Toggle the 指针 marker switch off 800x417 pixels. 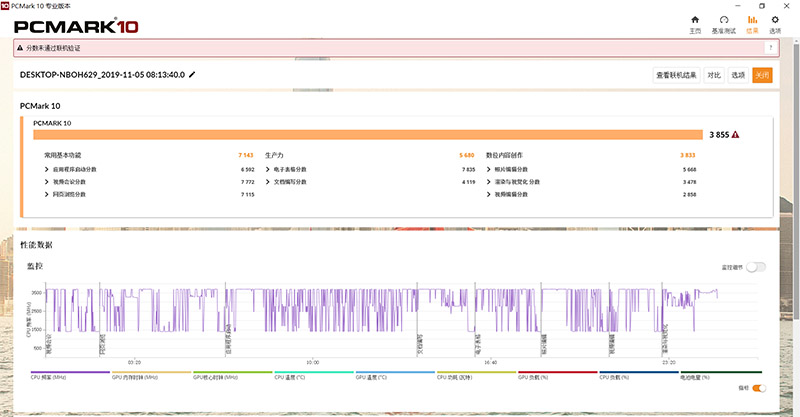point(759,388)
